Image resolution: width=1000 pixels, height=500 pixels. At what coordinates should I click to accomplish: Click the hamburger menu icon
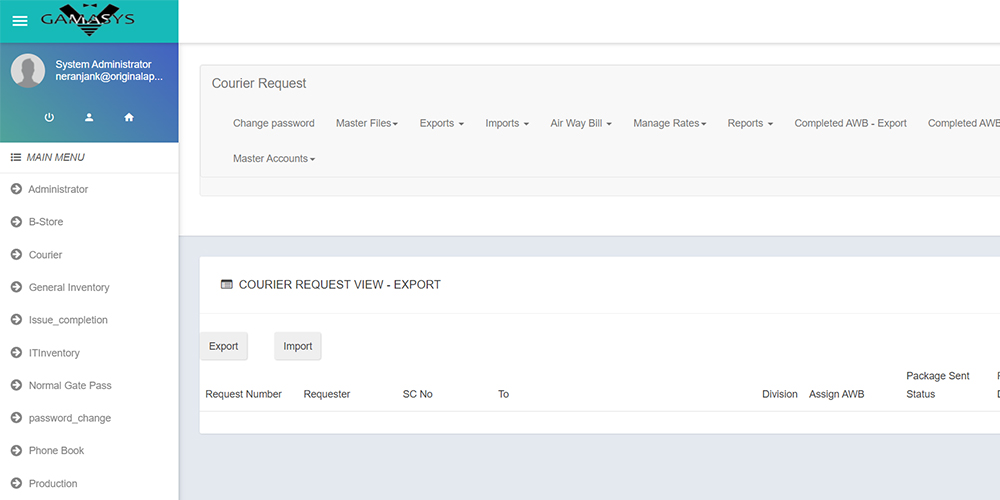coord(20,21)
